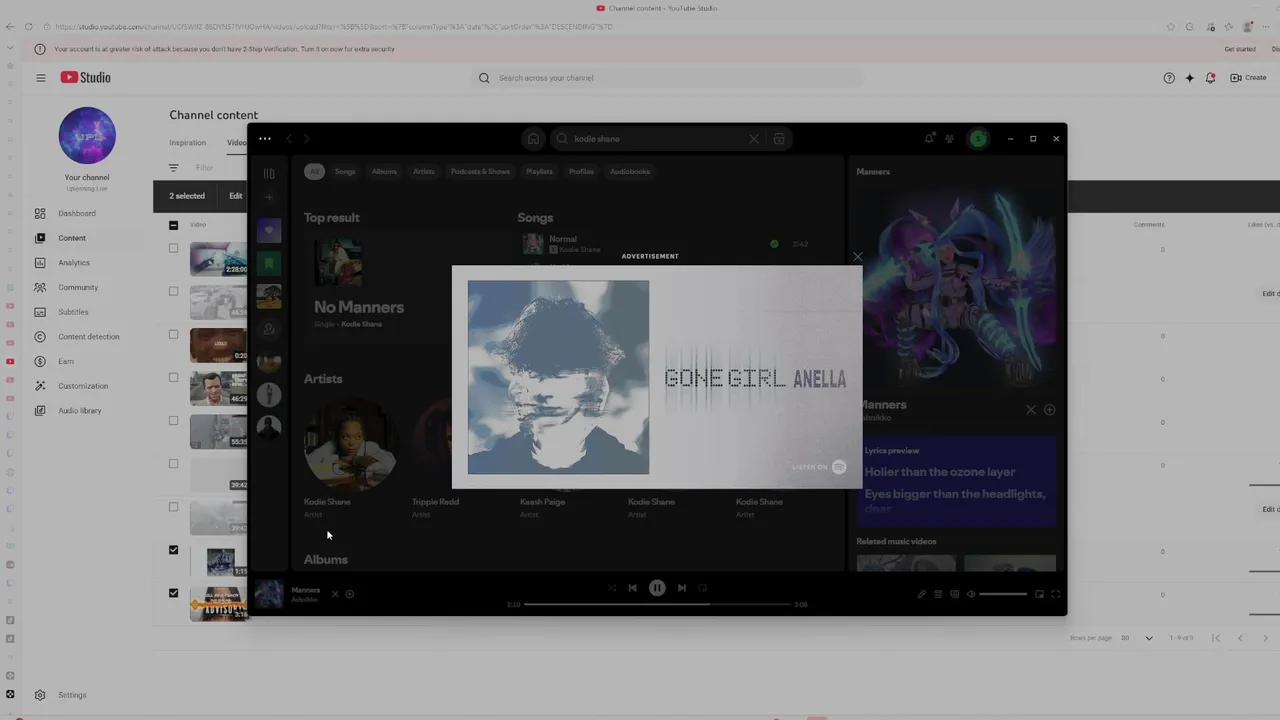The height and width of the screenshot is (720, 1280).
Task: Open Dashboard in YouTube Studio sidebar
Action: pyautogui.click(x=77, y=213)
